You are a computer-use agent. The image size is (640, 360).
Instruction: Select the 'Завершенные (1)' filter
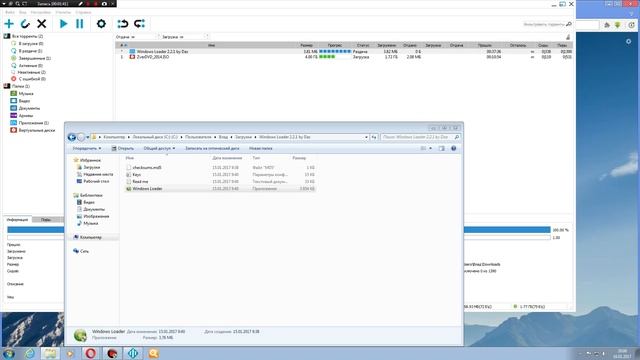[34, 58]
